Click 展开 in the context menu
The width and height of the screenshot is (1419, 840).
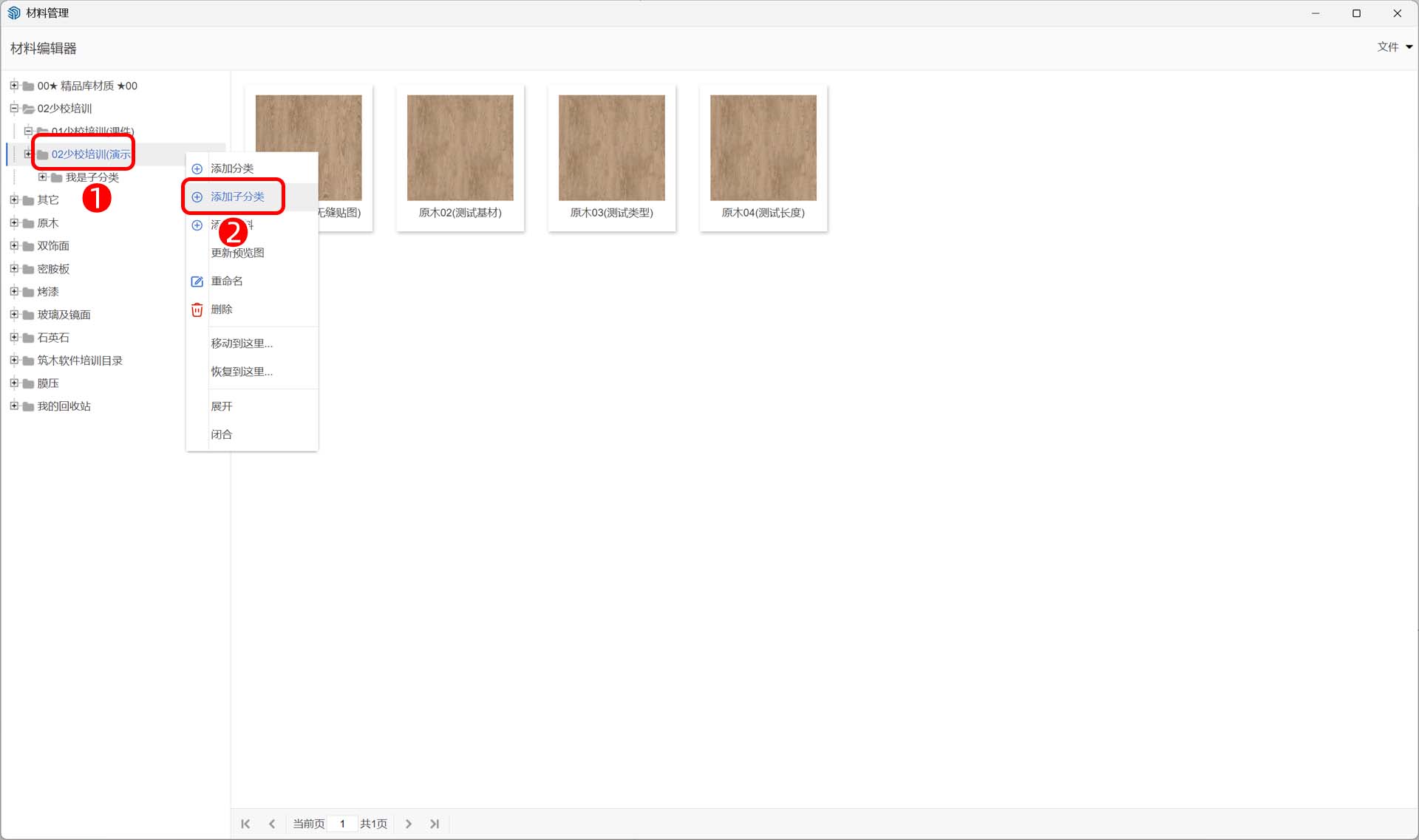222,406
